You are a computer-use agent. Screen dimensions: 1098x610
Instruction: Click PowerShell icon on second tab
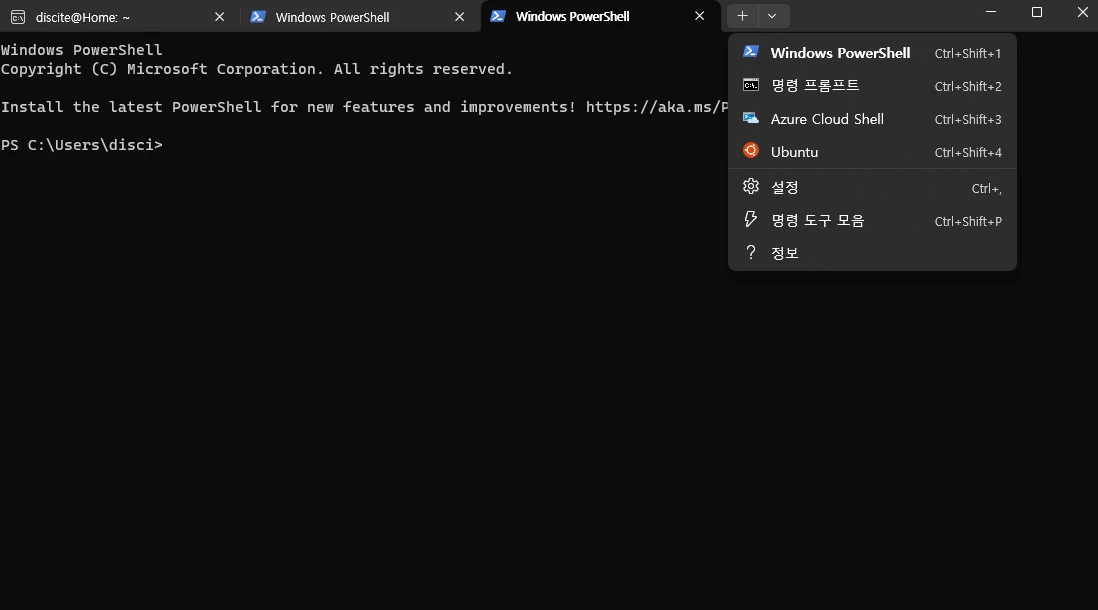[x=258, y=17]
